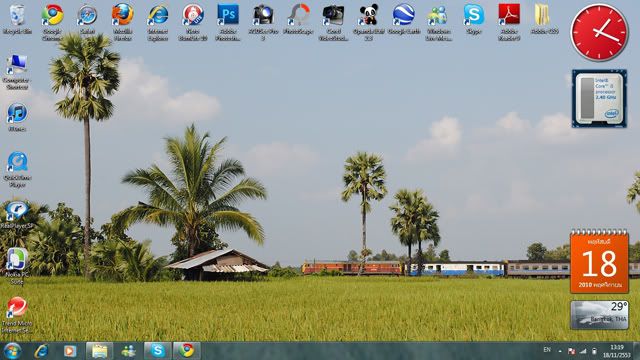Switch to Skype window in taskbar
This screenshot has height=360, width=640.
pyautogui.click(x=158, y=351)
